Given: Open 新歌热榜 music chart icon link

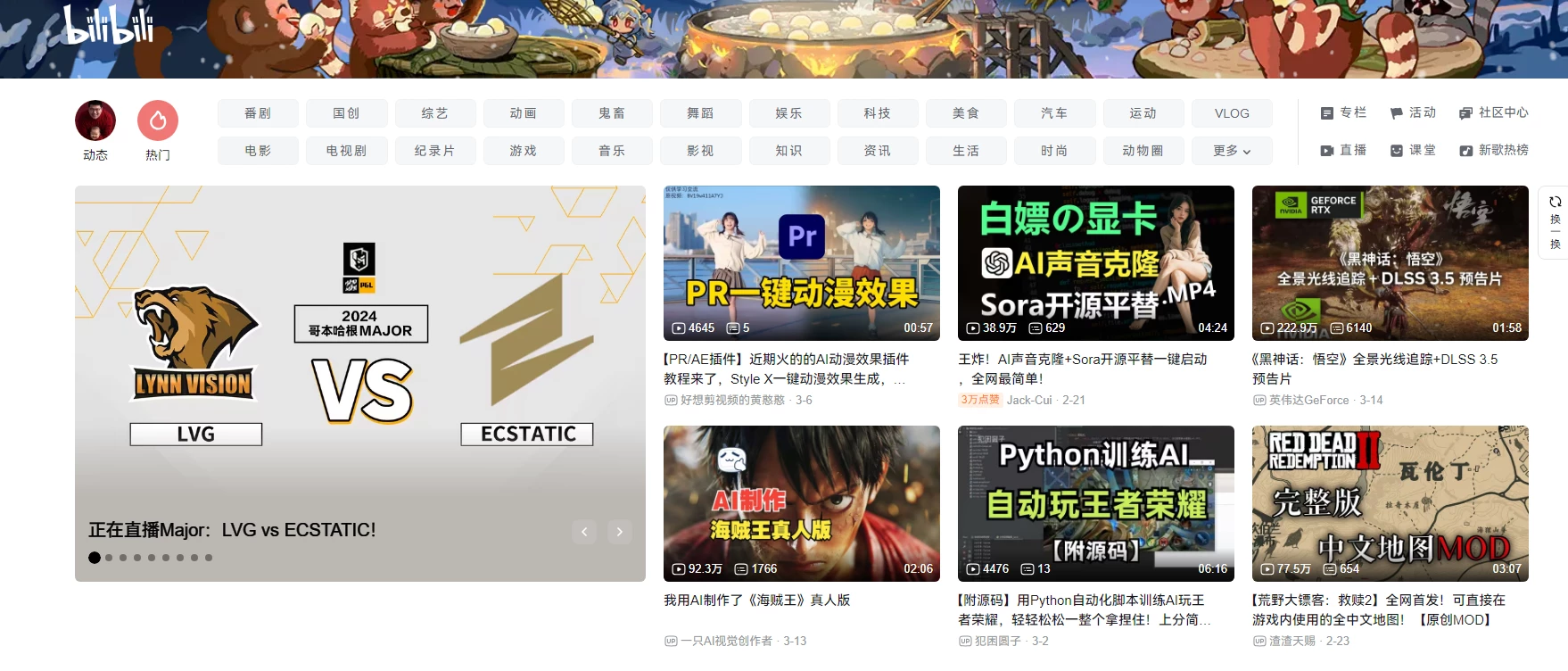Looking at the screenshot, I should 1493,150.
